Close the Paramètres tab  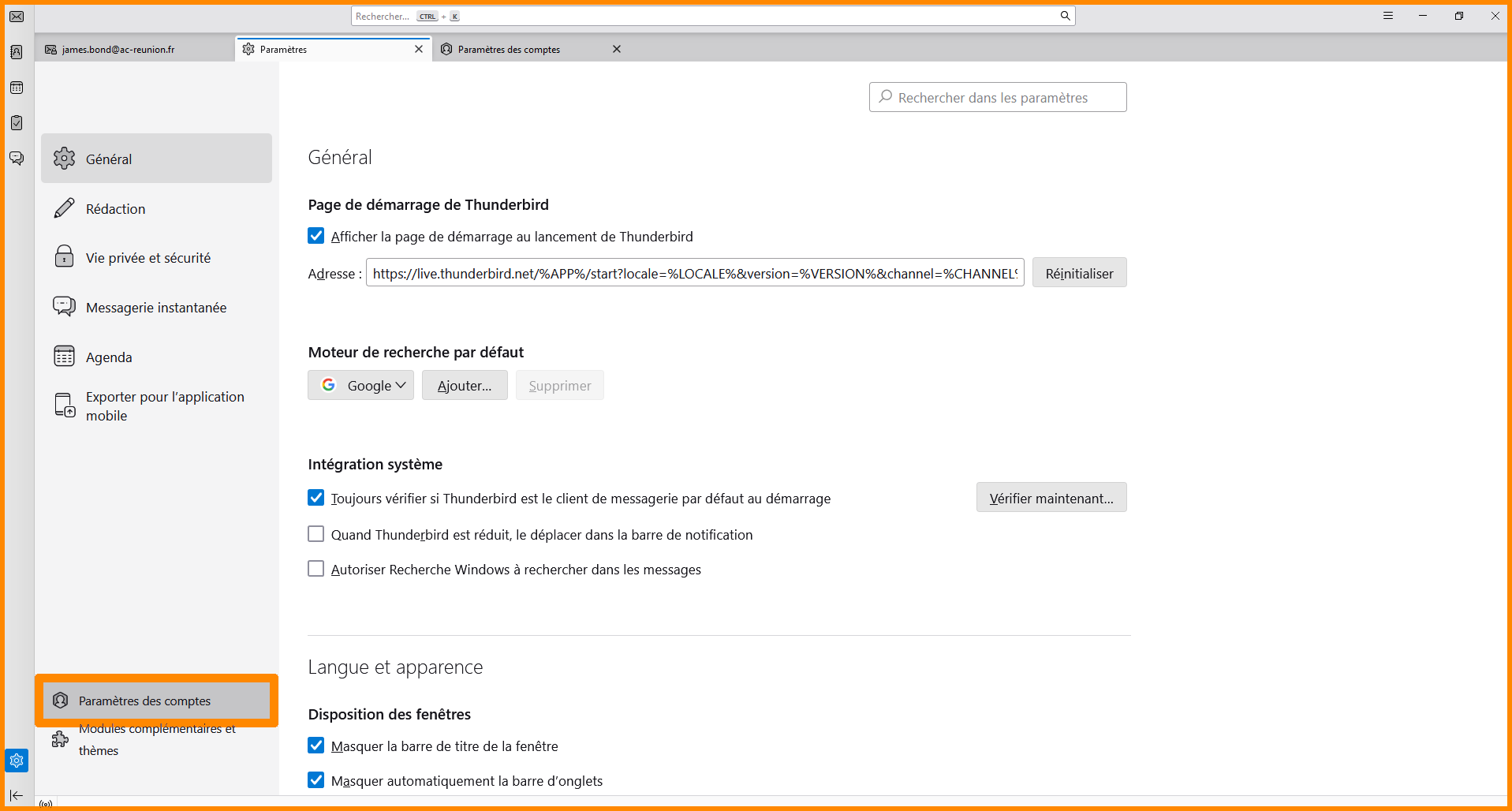(x=419, y=49)
